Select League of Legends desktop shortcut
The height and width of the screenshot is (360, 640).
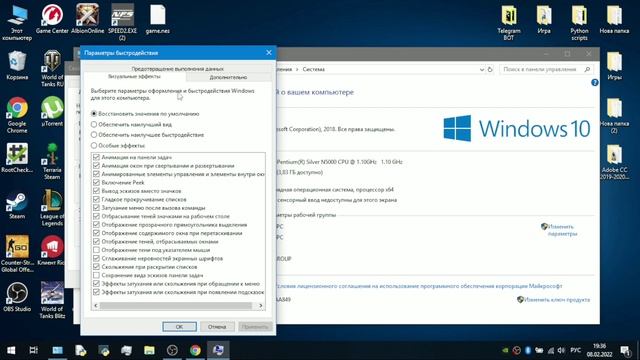[x=52, y=208]
